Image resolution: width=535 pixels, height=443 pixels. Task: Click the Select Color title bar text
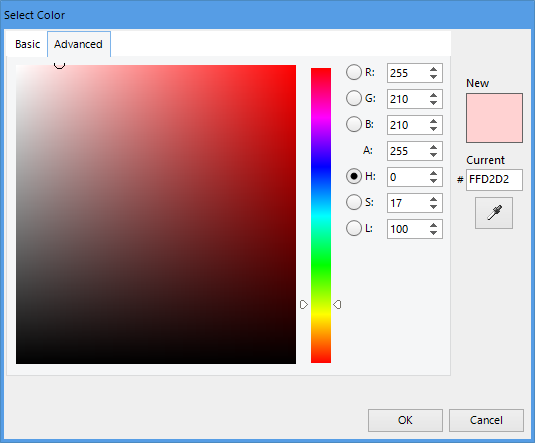(x=34, y=15)
